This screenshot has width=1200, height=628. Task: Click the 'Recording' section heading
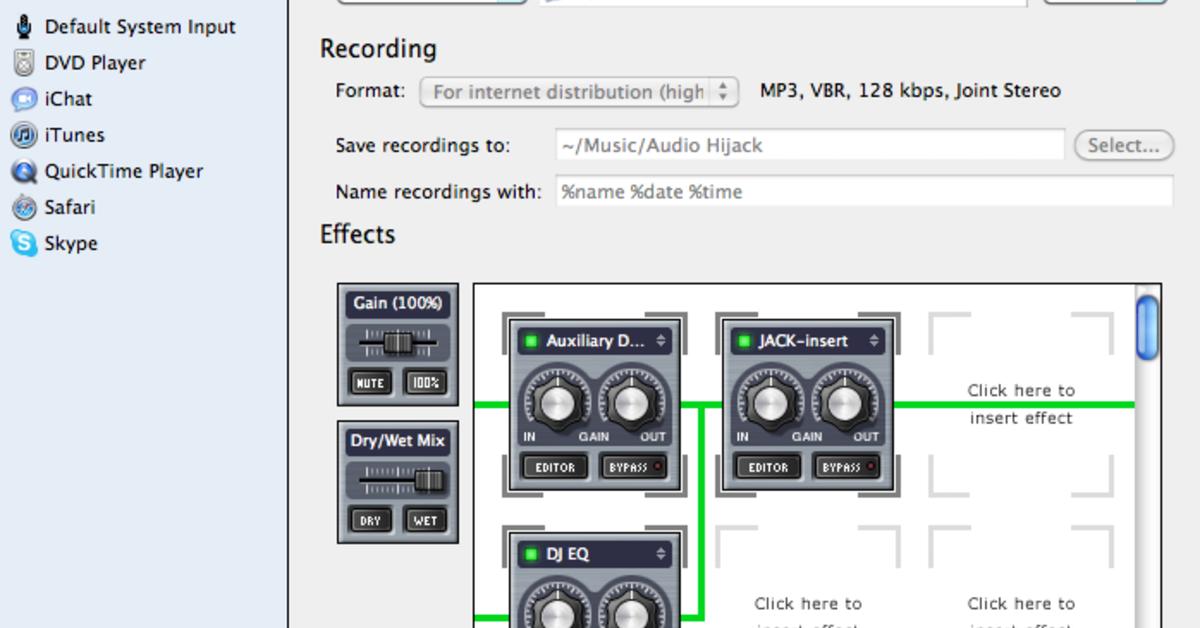[x=378, y=49]
